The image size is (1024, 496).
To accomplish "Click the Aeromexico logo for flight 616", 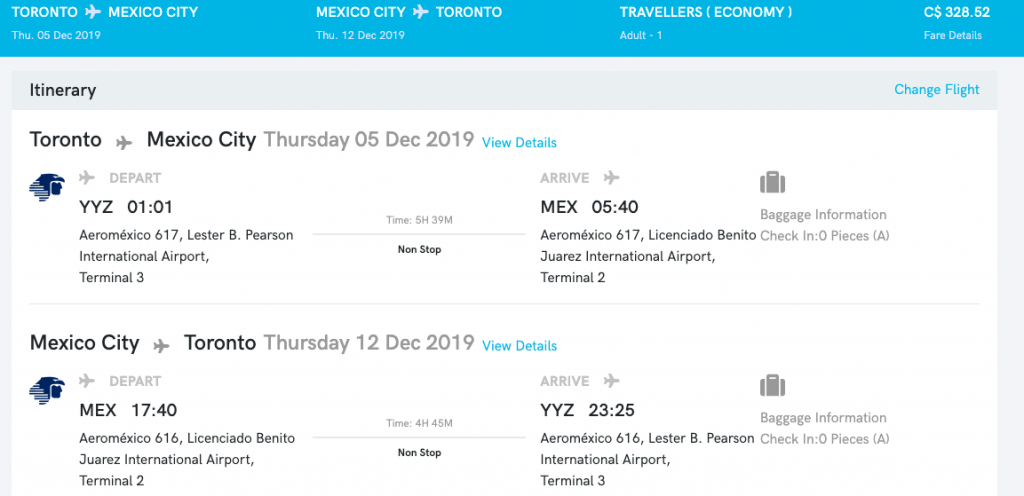I will [47, 390].
